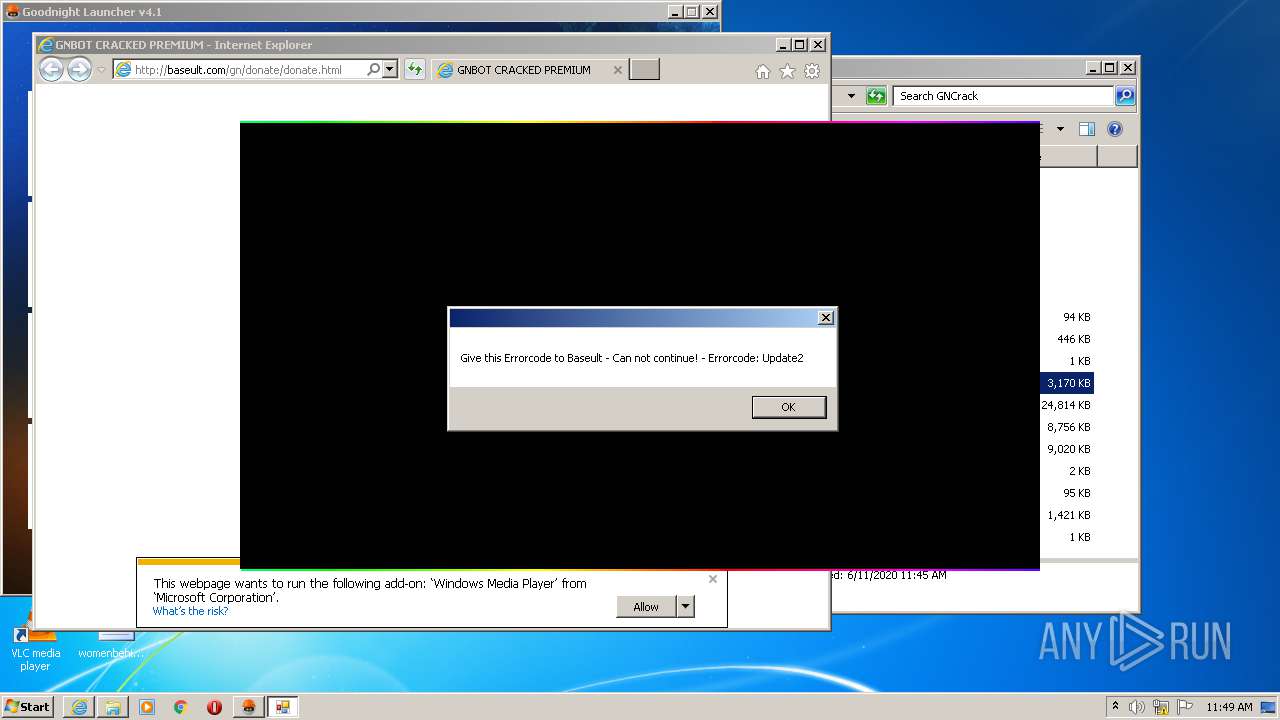The image size is (1280, 720).
Task: Open the volume speaker tray icon
Action: point(1137,707)
